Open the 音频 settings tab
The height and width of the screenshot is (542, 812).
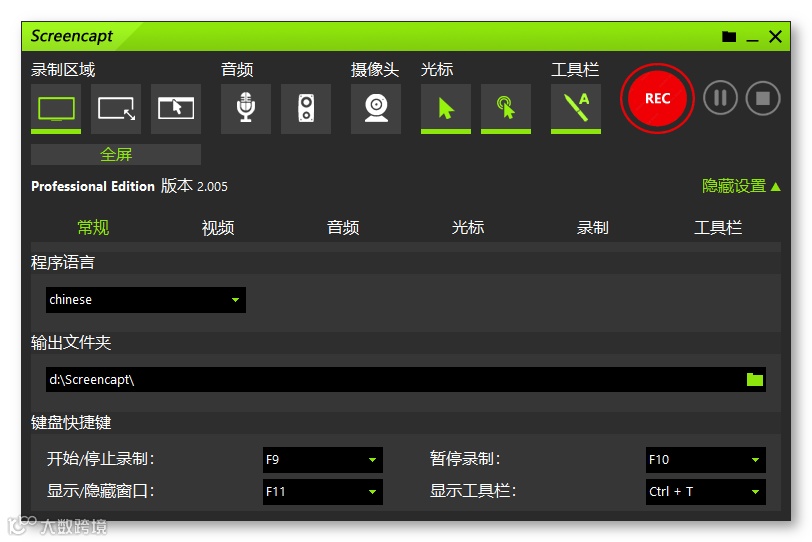[x=343, y=227]
